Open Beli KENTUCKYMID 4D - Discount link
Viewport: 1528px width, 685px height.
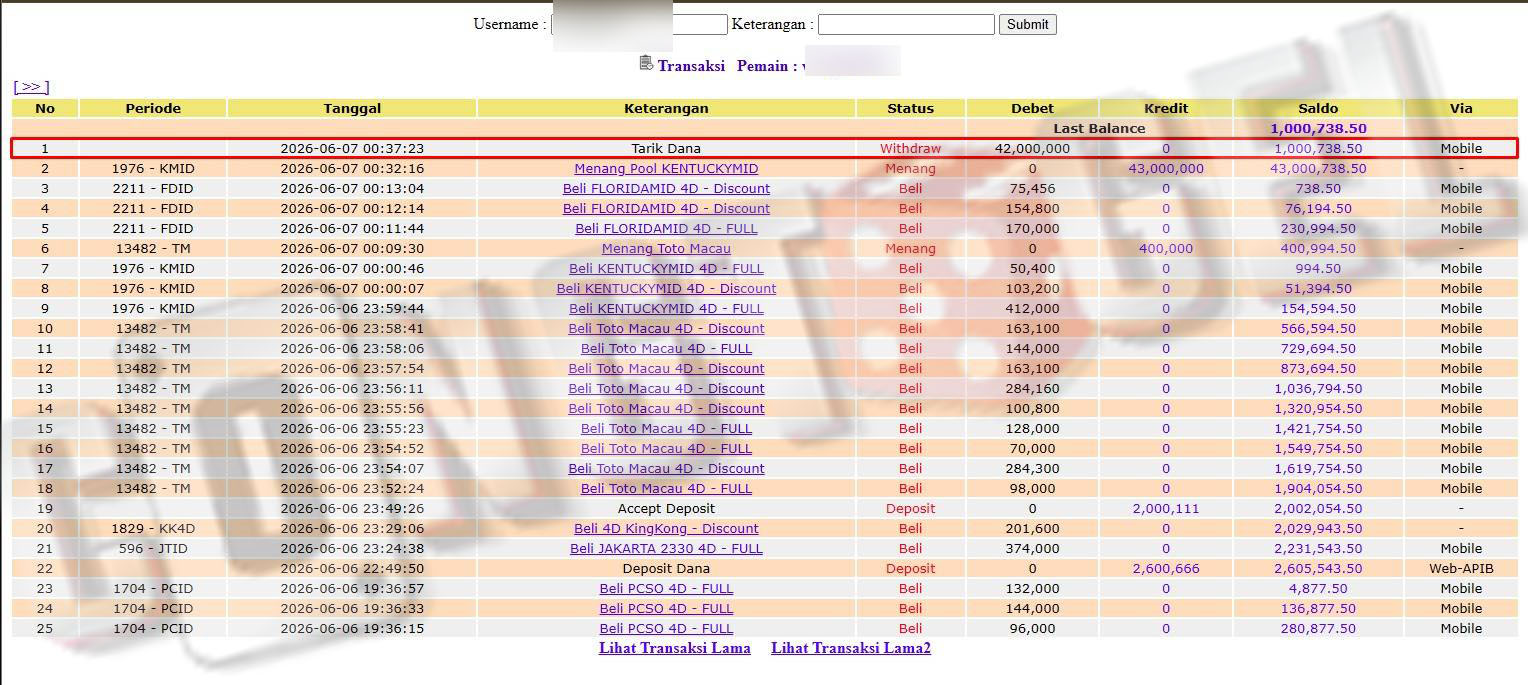click(666, 288)
